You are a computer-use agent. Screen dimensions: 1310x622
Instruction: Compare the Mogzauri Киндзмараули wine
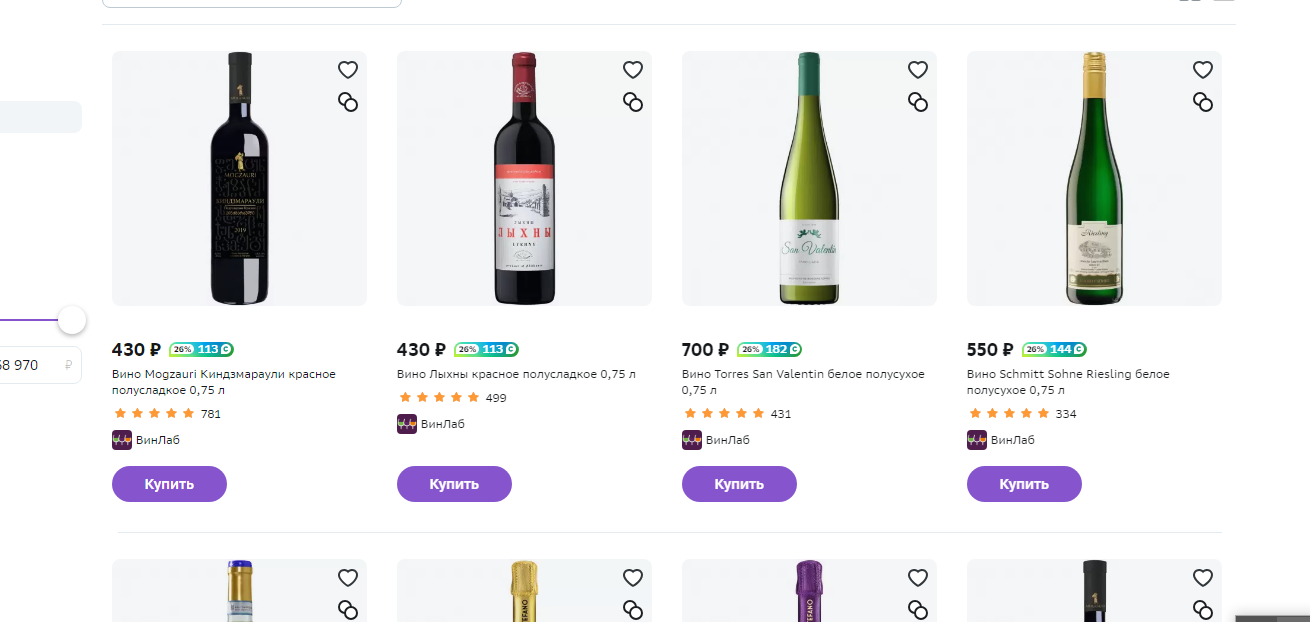click(x=348, y=101)
